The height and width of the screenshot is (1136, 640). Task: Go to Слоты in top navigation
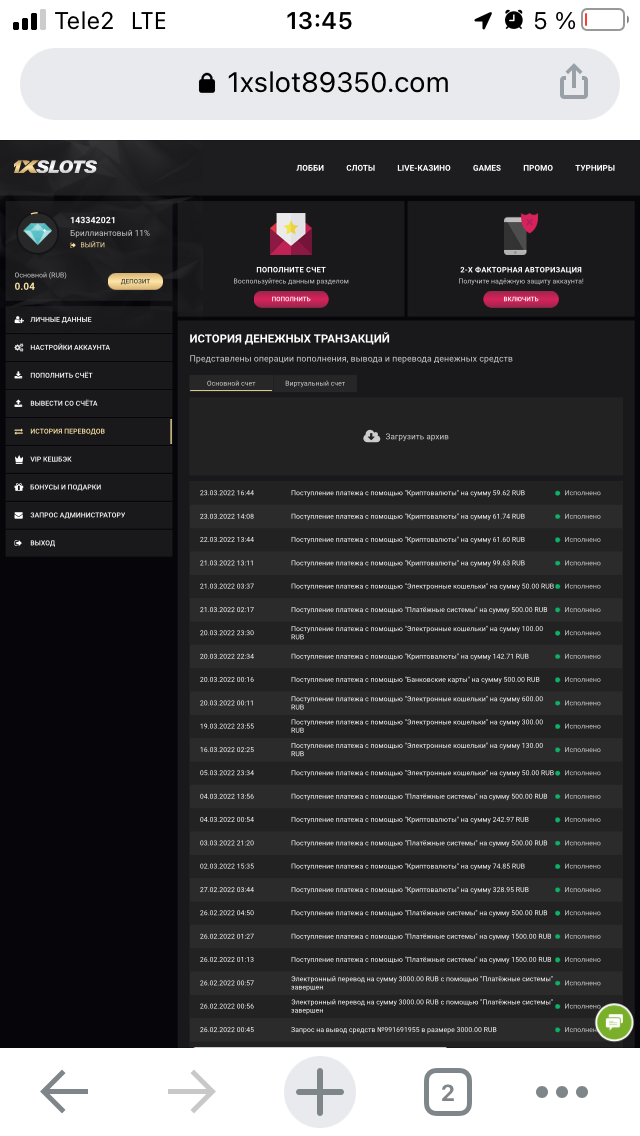click(x=360, y=168)
